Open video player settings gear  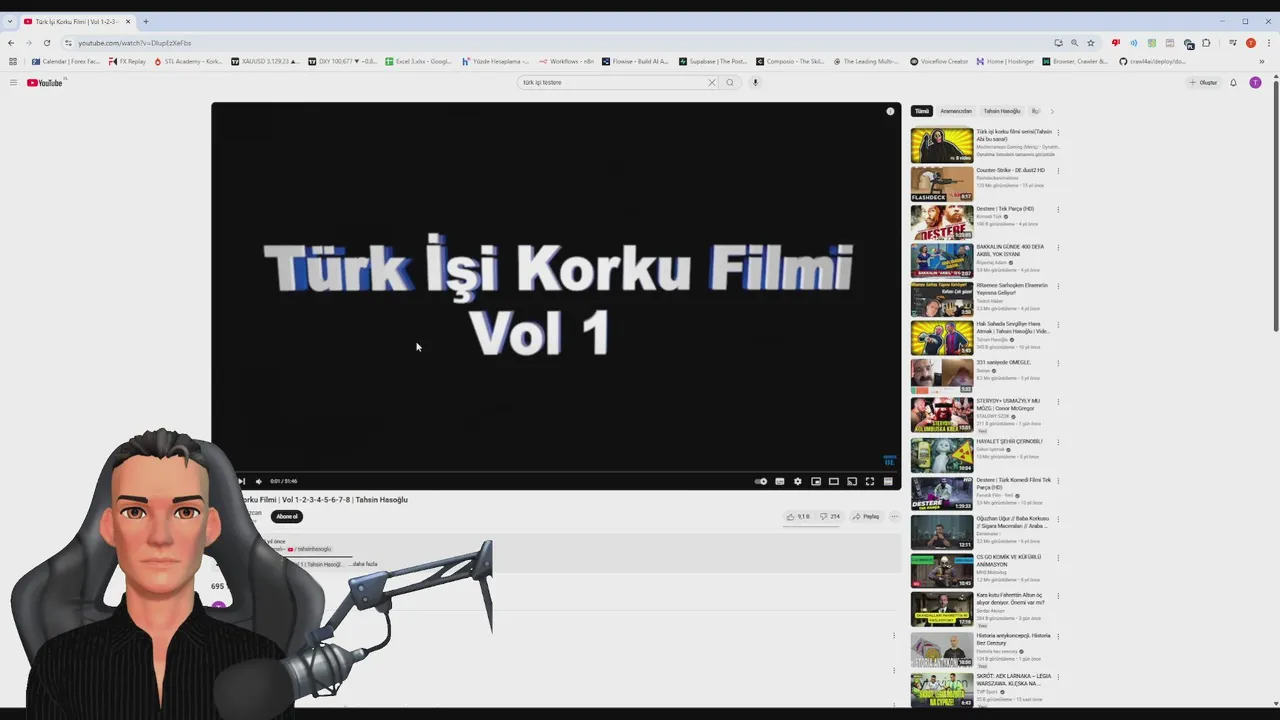798,481
